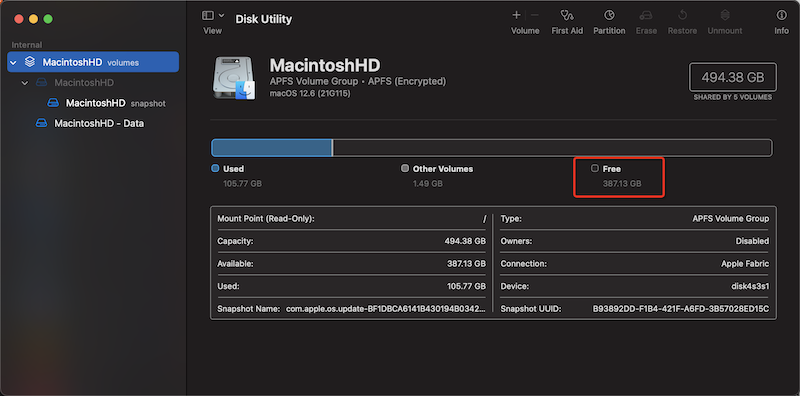Click the Erase toolbar icon

pyautogui.click(x=646, y=15)
